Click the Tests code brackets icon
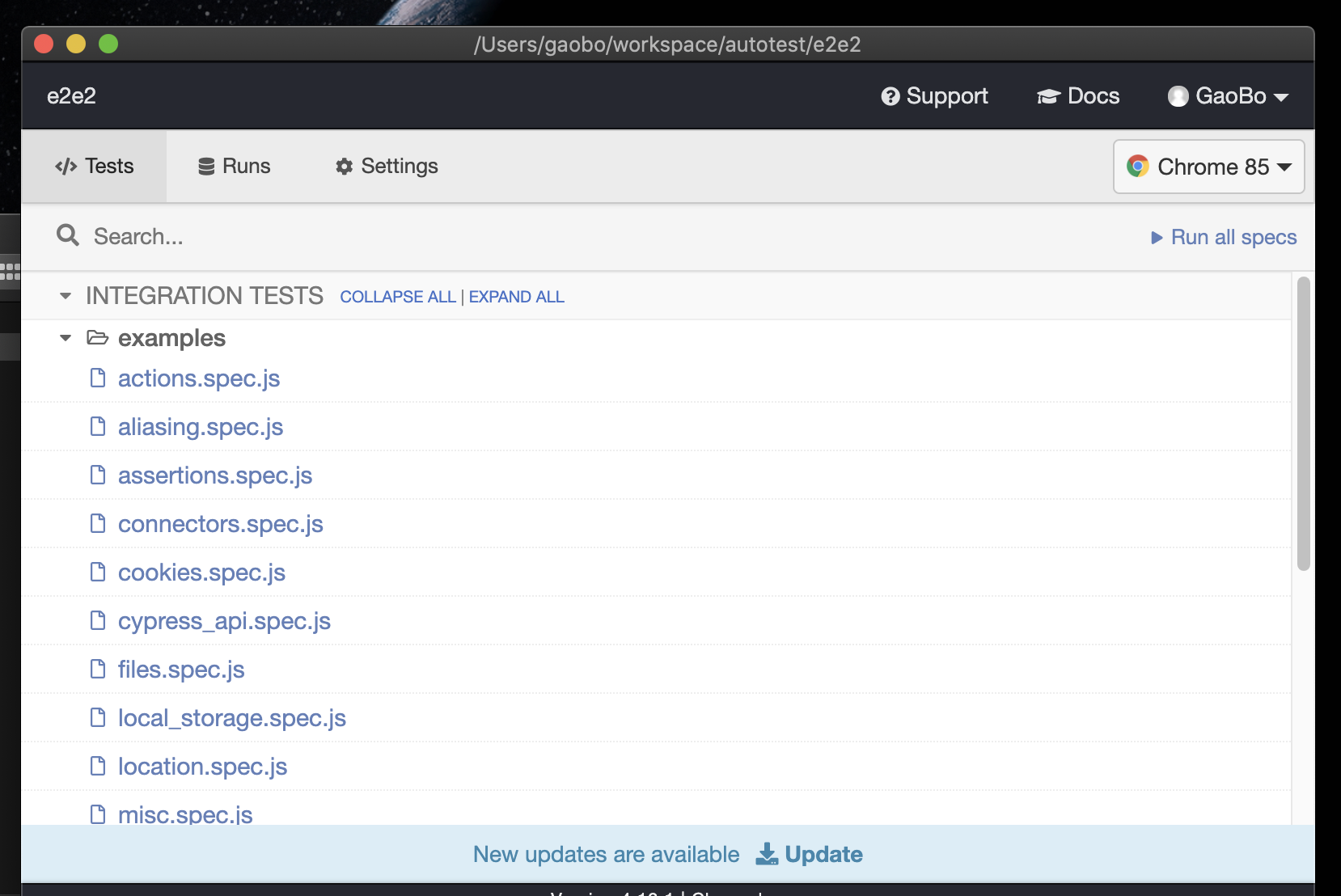The width and height of the screenshot is (1341, 896). pyautogui.click(x=66, y=167)
